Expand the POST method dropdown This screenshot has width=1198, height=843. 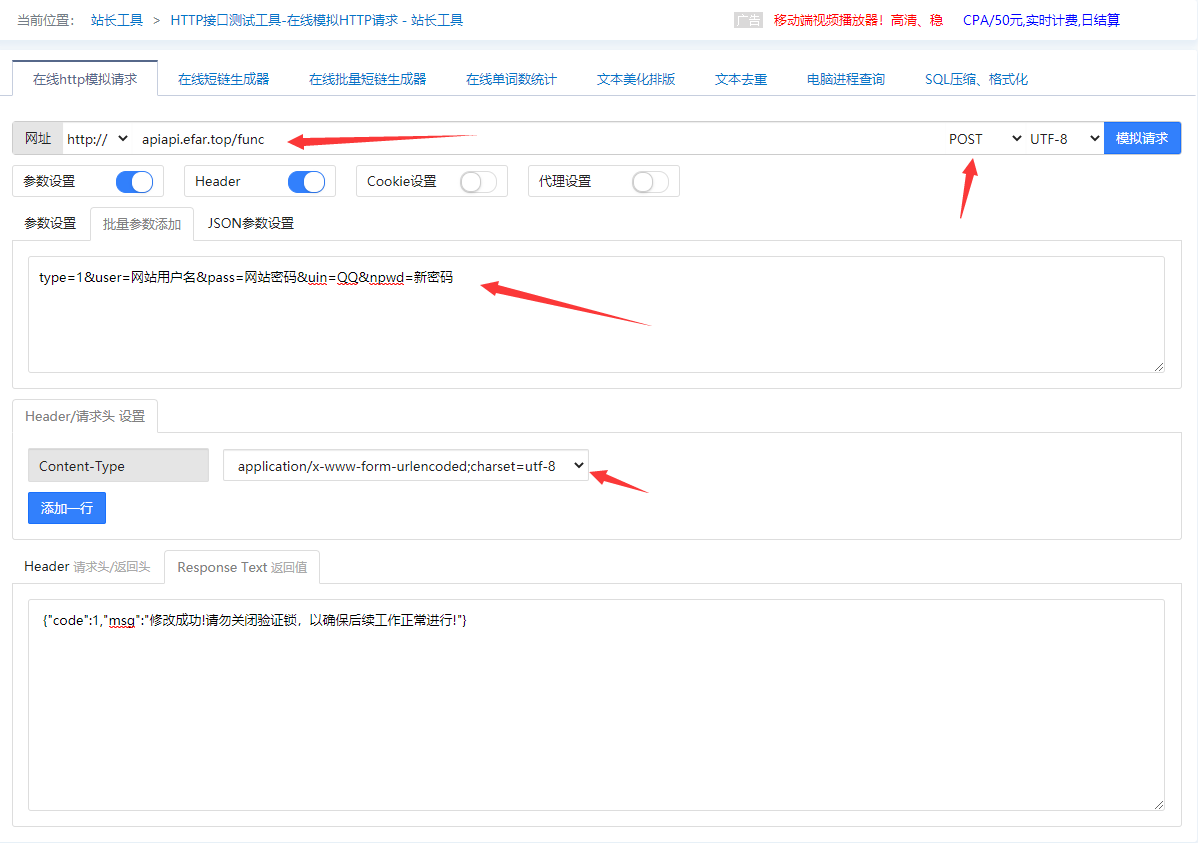coord(984,139)
